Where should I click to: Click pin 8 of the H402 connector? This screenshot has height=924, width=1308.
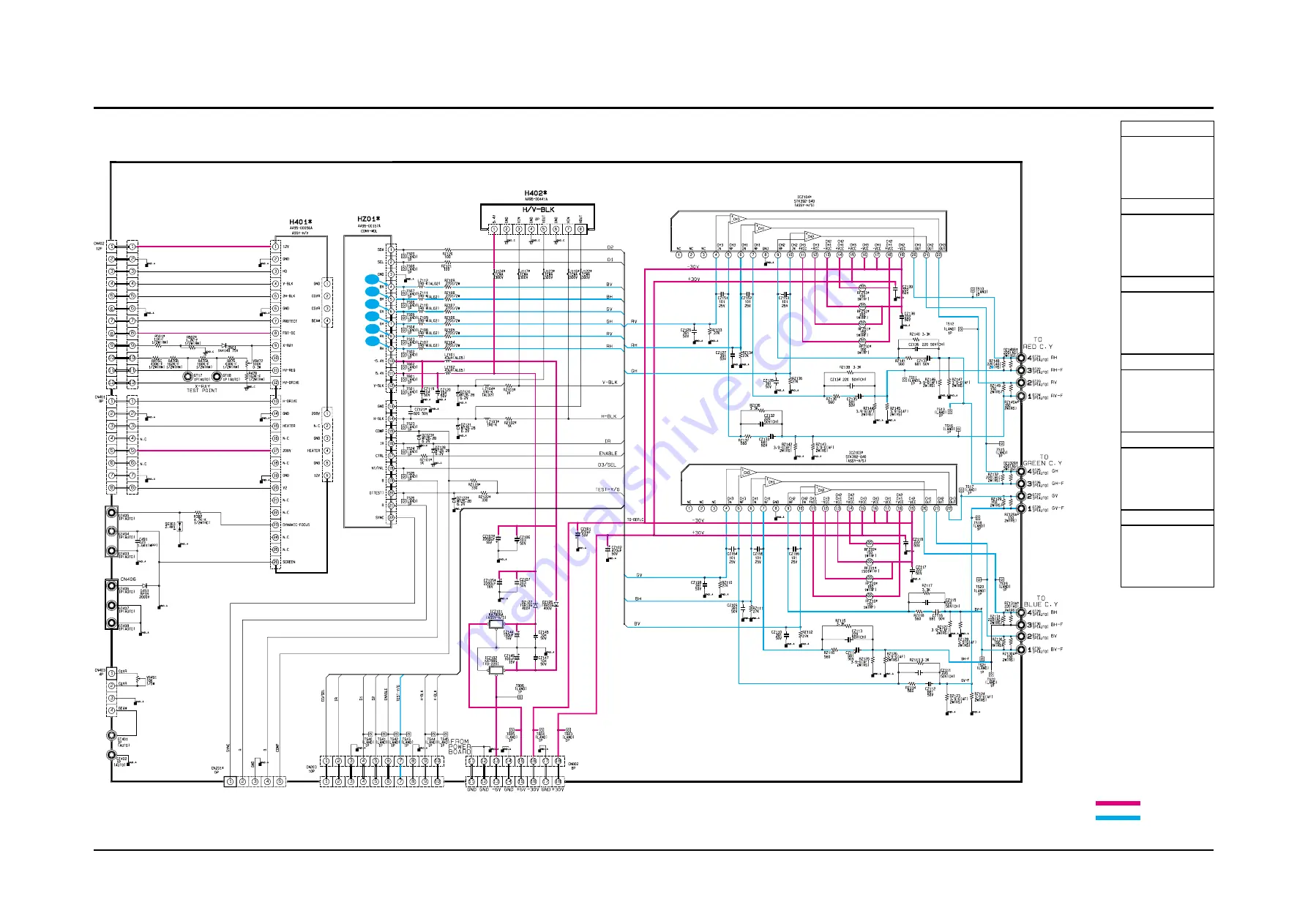point(580,229)
